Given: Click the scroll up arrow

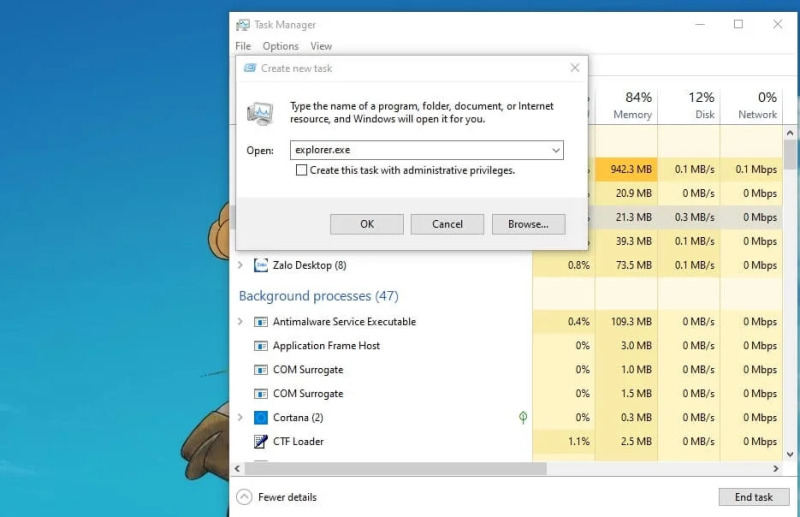Looking at the screenshot, I should [x=790, y=133].
